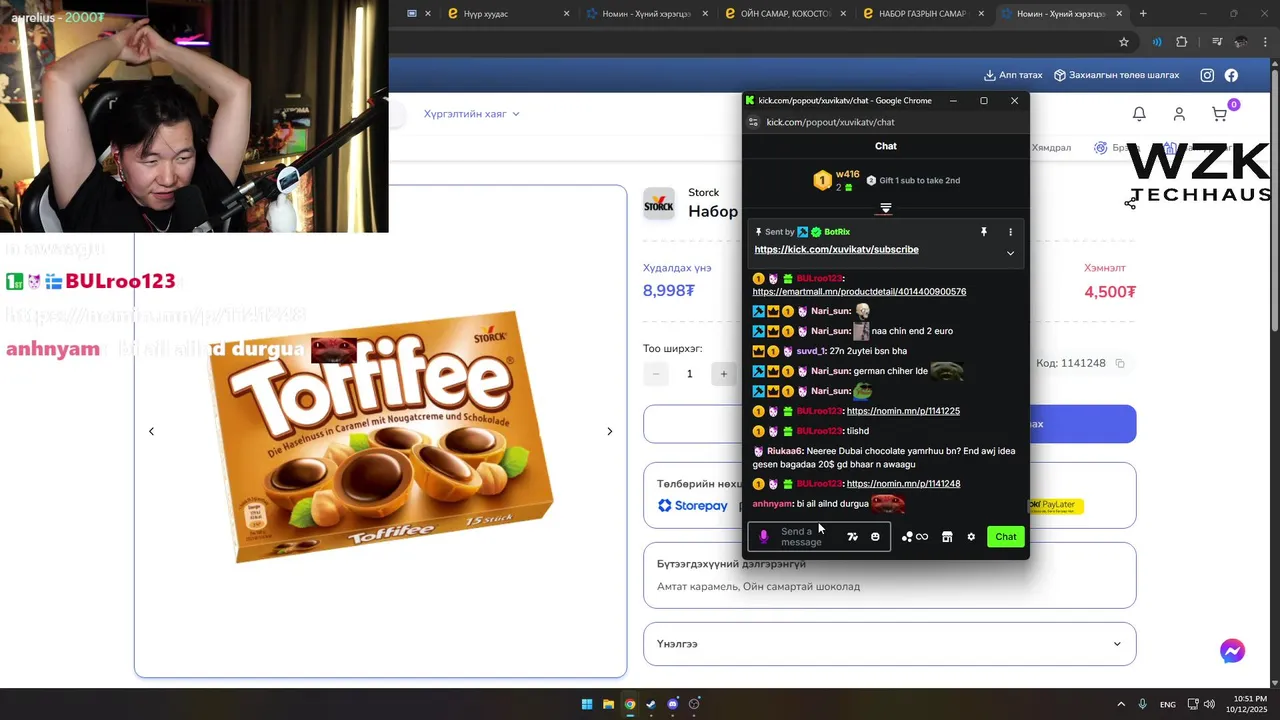Open a new browser tab
This screenshot has height=720, width=1280.
pyautogui.click(x=1143, y=14)
